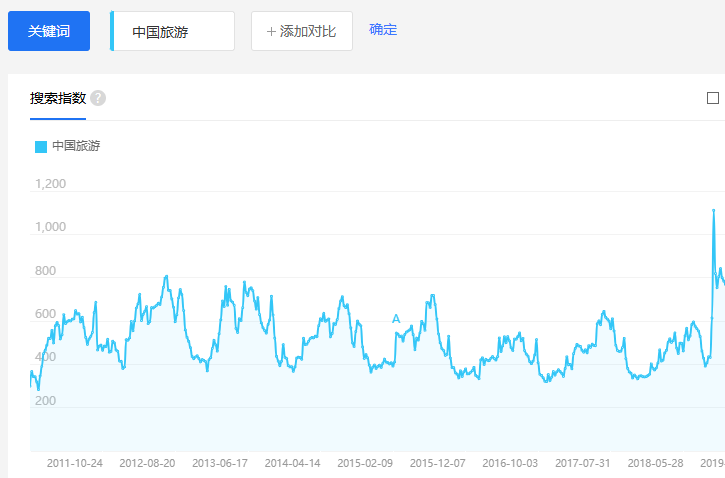Toggle the 中国旅游 legend color swatch

click(41, 147)
